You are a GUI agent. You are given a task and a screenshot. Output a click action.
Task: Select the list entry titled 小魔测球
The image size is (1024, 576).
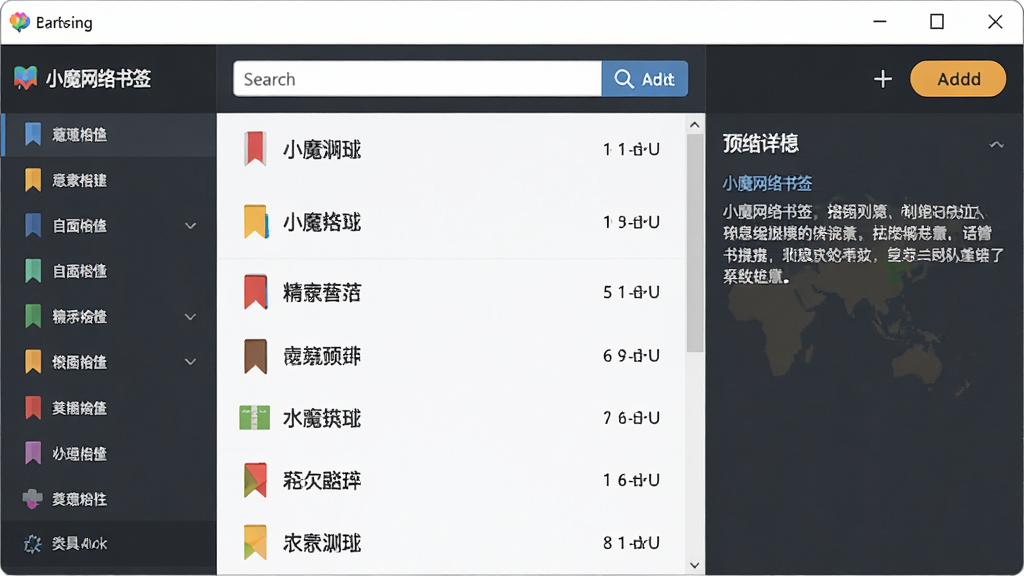(322, 150)
